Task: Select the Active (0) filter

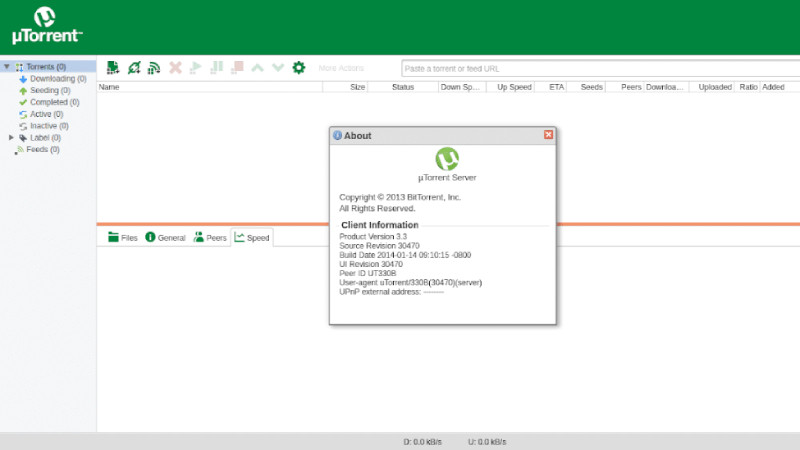Action: tap(46, 114)
